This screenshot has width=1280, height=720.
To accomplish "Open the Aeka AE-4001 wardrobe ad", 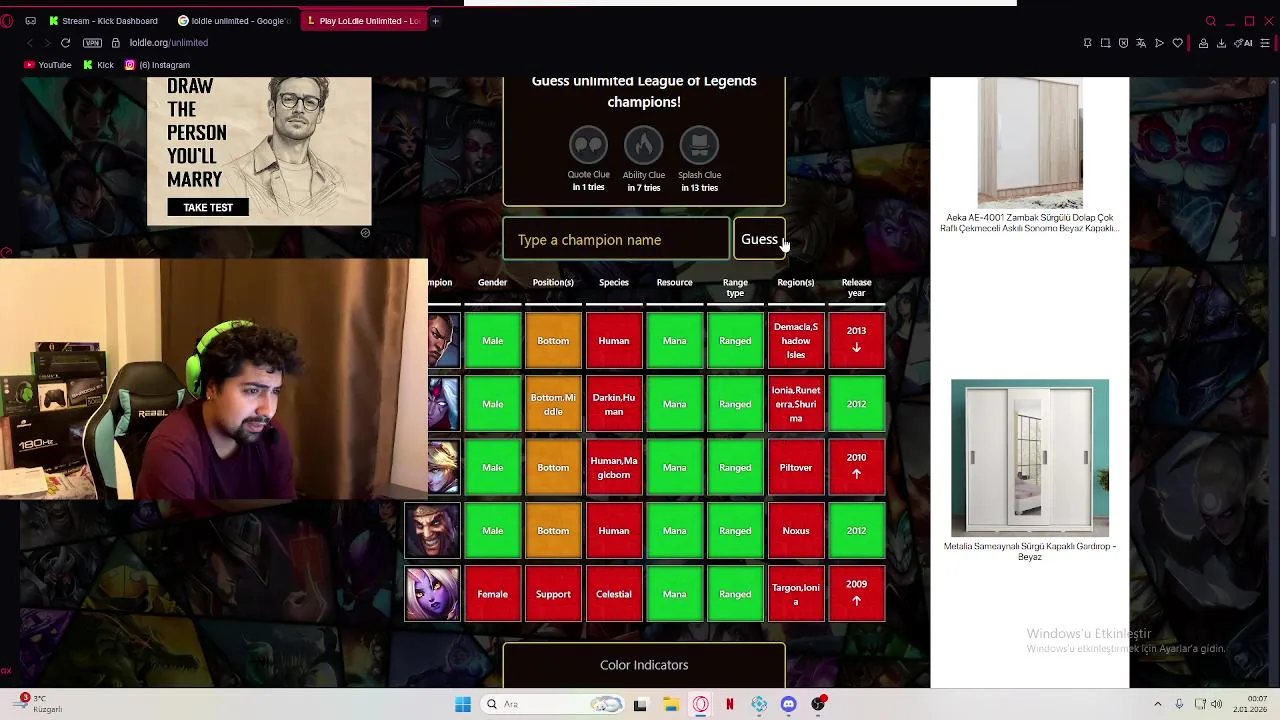I will pyautogui.click(x=1029, y=156).
